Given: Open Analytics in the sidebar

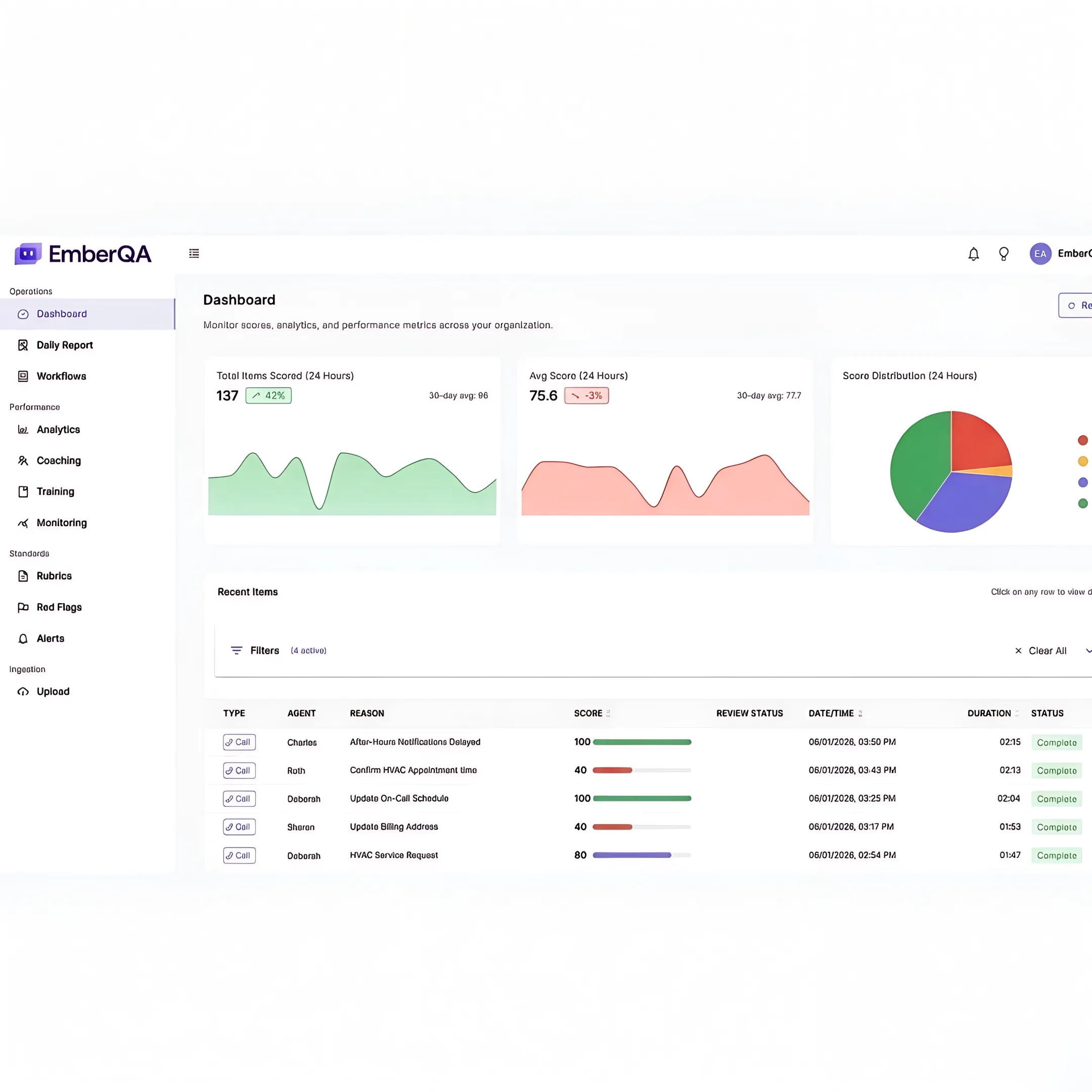Looking at the screenshot, I should click(x=87, y=430).
